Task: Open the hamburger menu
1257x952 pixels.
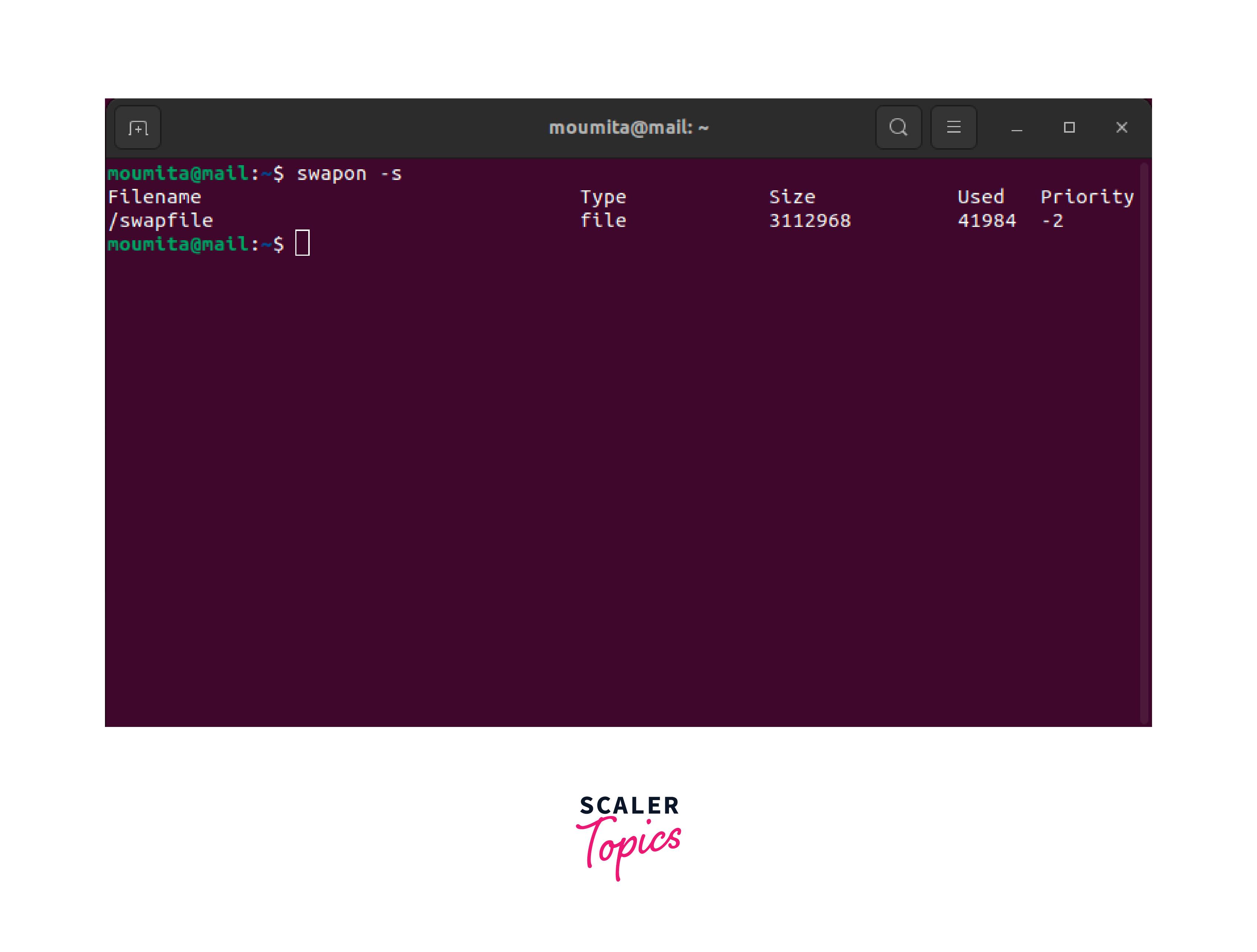Action: pos(954,127)
